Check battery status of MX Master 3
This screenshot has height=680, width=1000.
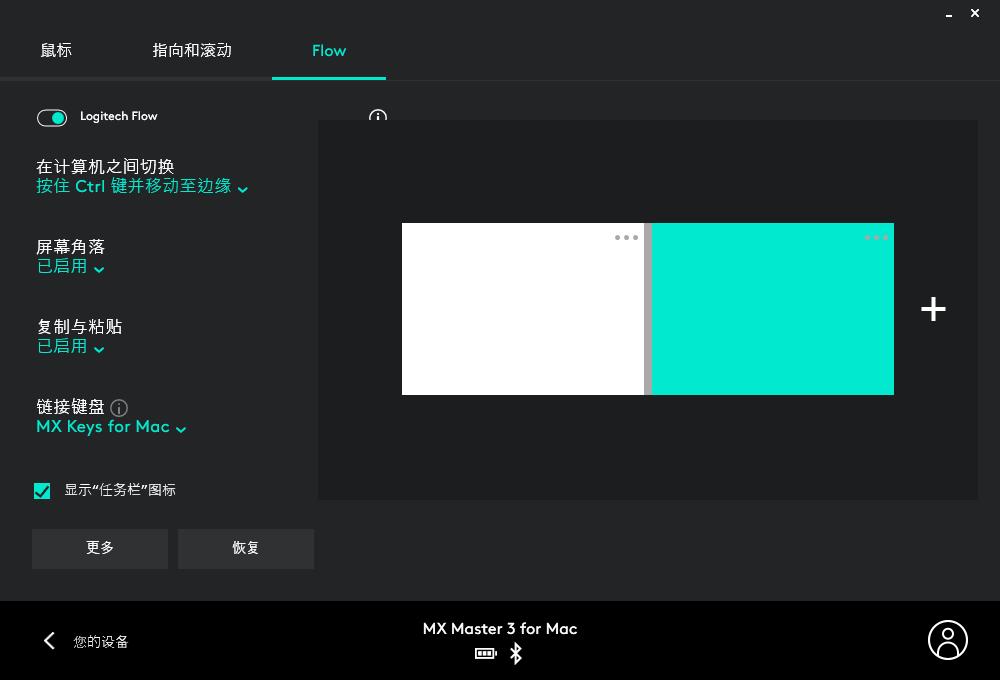click(x=485, y=654)
